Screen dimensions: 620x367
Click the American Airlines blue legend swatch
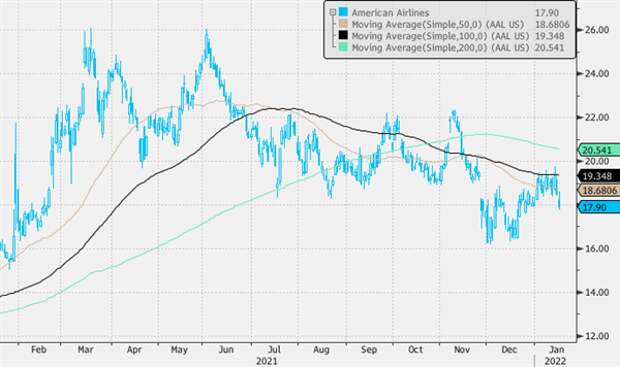click(343, 12)
